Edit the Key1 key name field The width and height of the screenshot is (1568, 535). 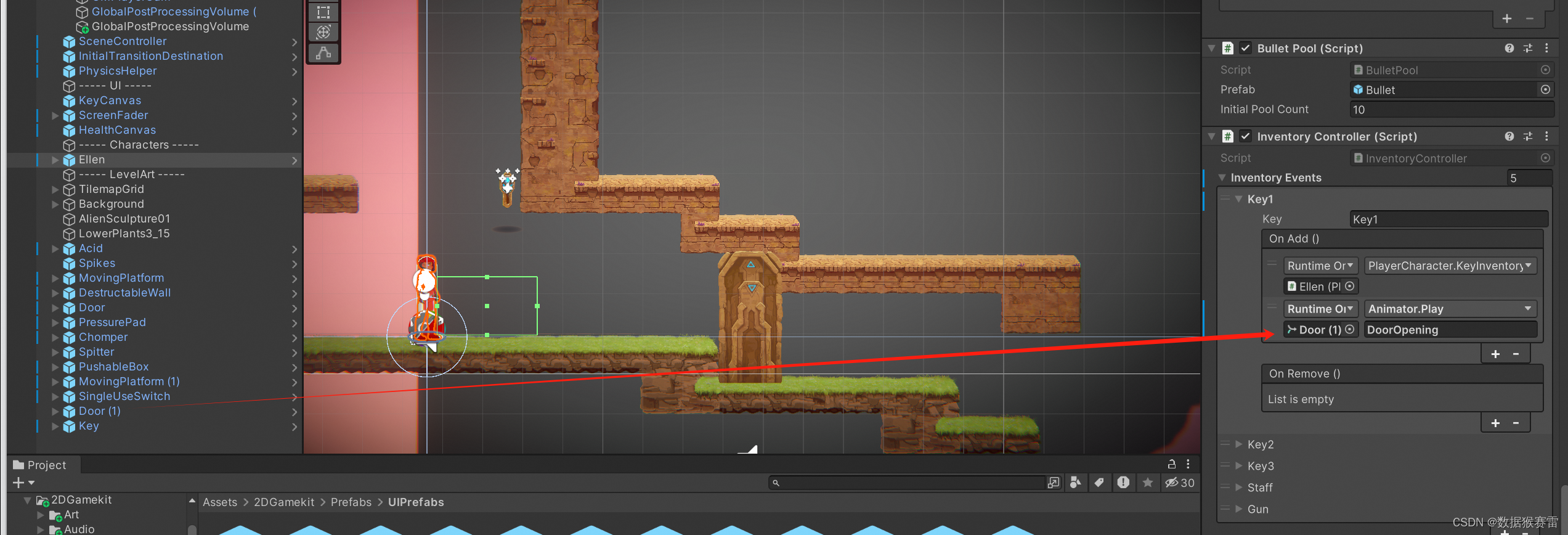1448,219
